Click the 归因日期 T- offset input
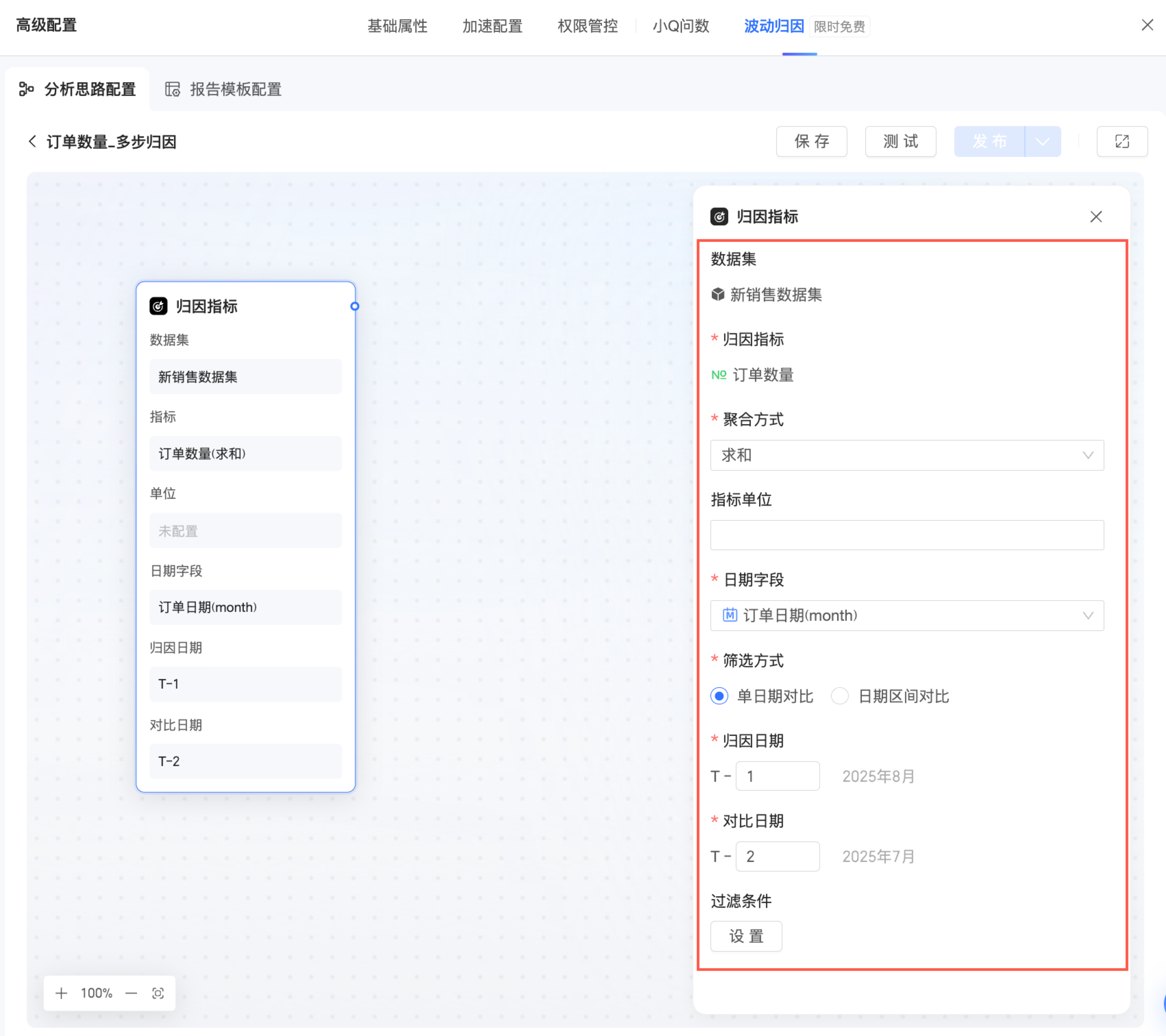 pyautogui.click(x=777, y=776)
